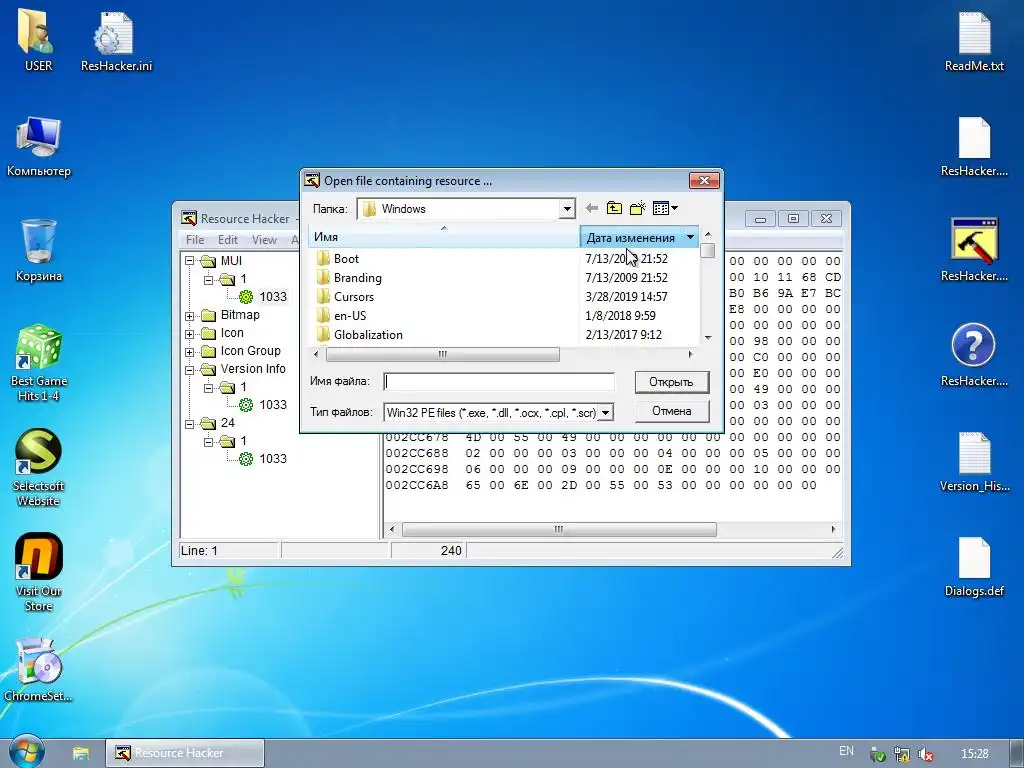Click Resource Hacker taskbar button
Screen dimensions: 1024x768
[x=185, y=753]
